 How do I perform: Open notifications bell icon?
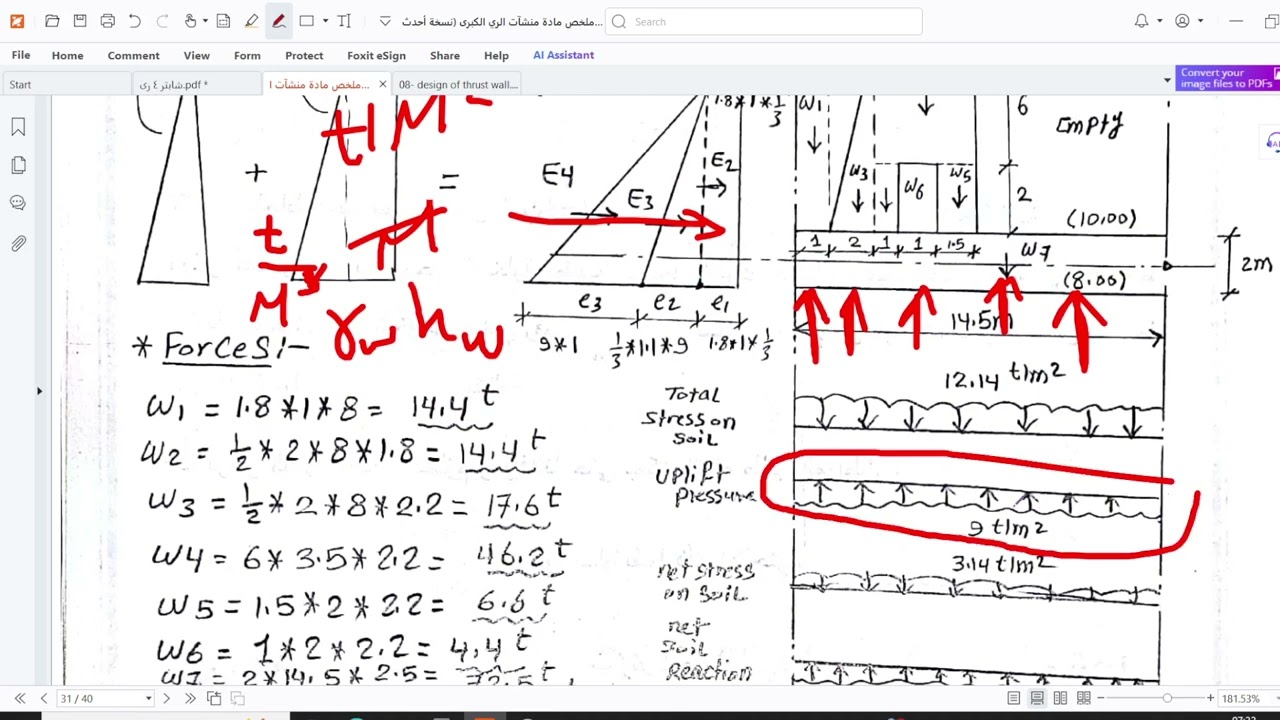tap(1142, 21)
